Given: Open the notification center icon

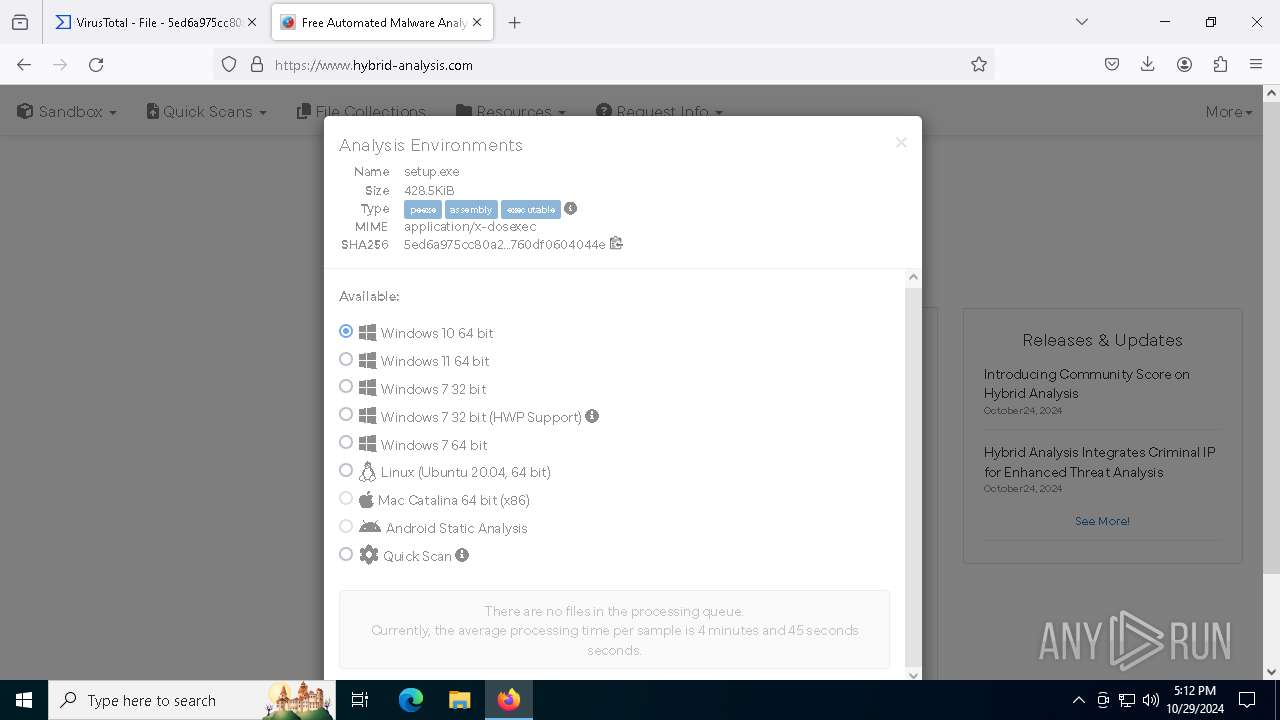Looking at the screenshot, I should (1247, 700).
